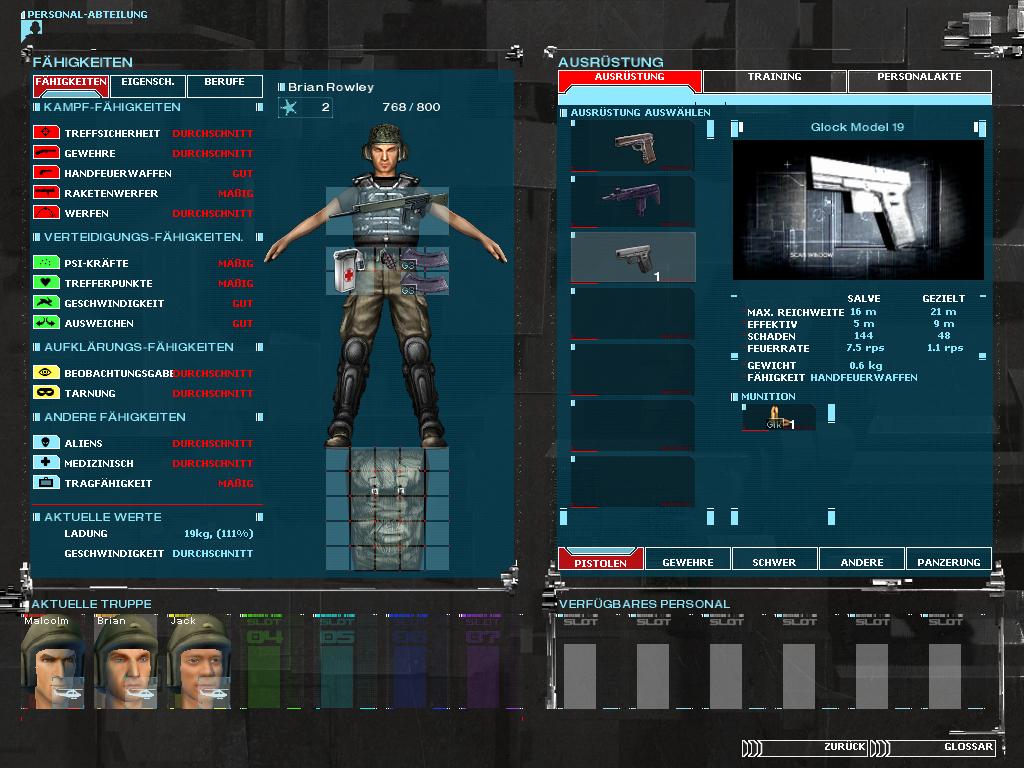Click the PSI-Kräfte skill icon
The width and height of the screenshot is (1024, 768).
point(47,263)
